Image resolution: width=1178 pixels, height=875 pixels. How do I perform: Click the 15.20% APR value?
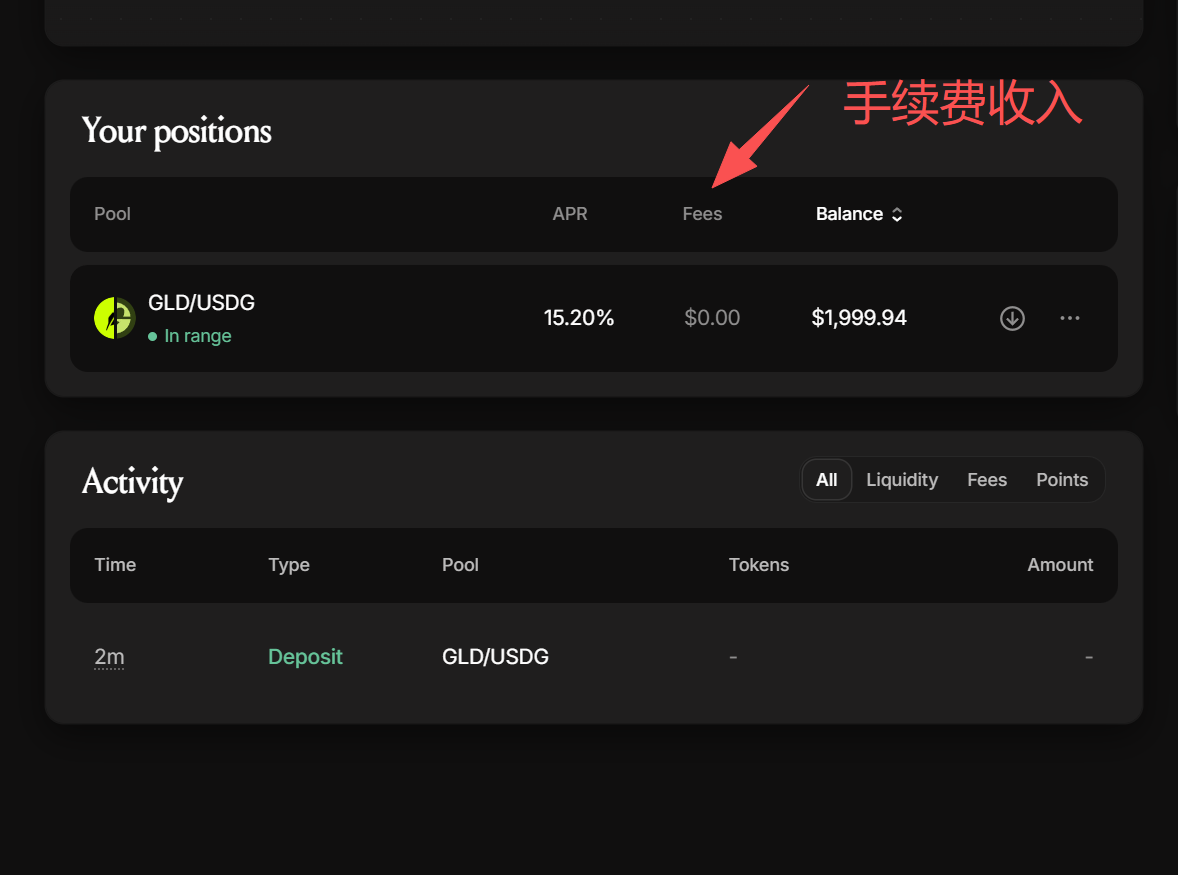point(578,318)
